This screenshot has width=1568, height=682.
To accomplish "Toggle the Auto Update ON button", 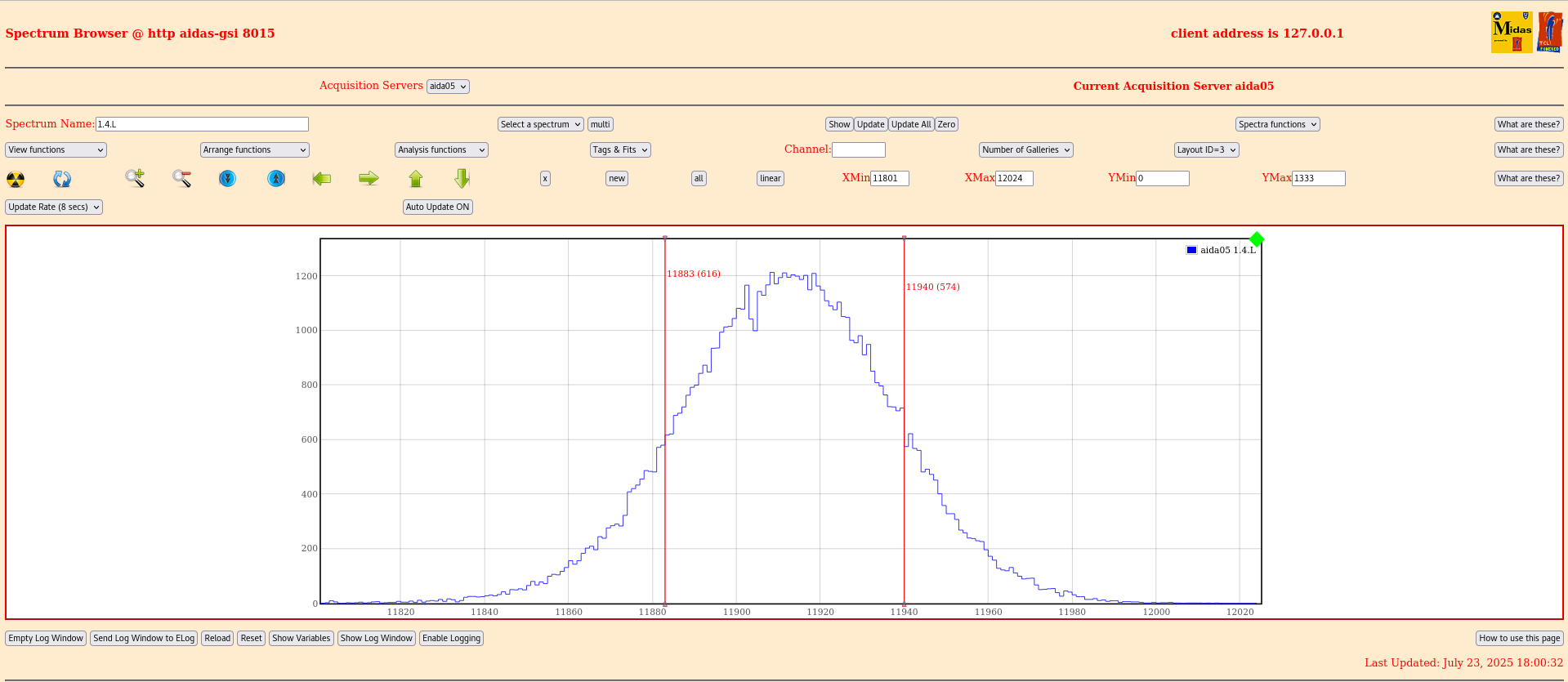I will tap(438, 207).
